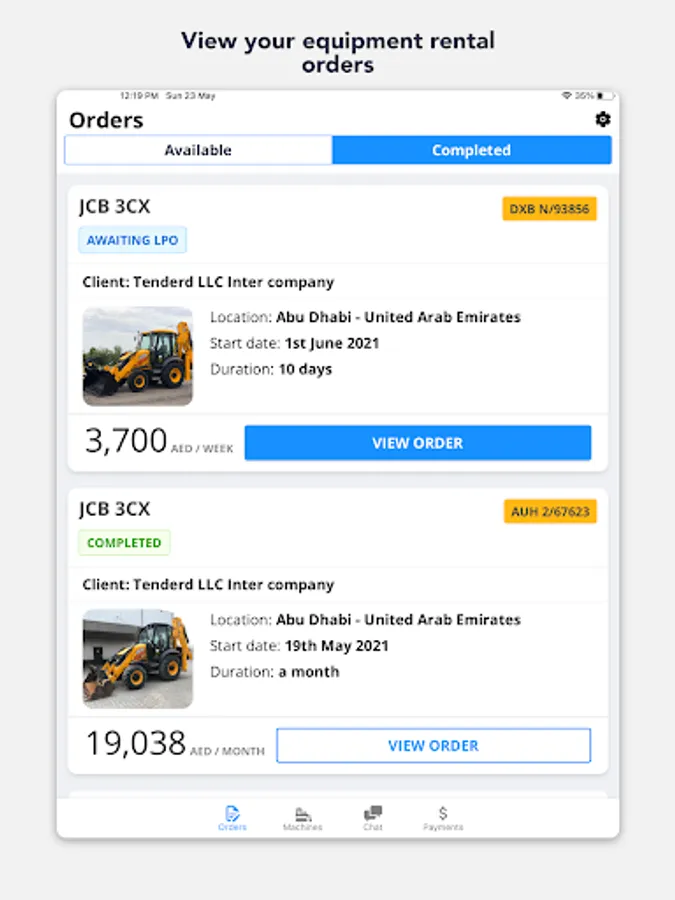Tap the 3,700 AED / WEEK price
Screen dimensions: 675x900
tap(159, 441)
